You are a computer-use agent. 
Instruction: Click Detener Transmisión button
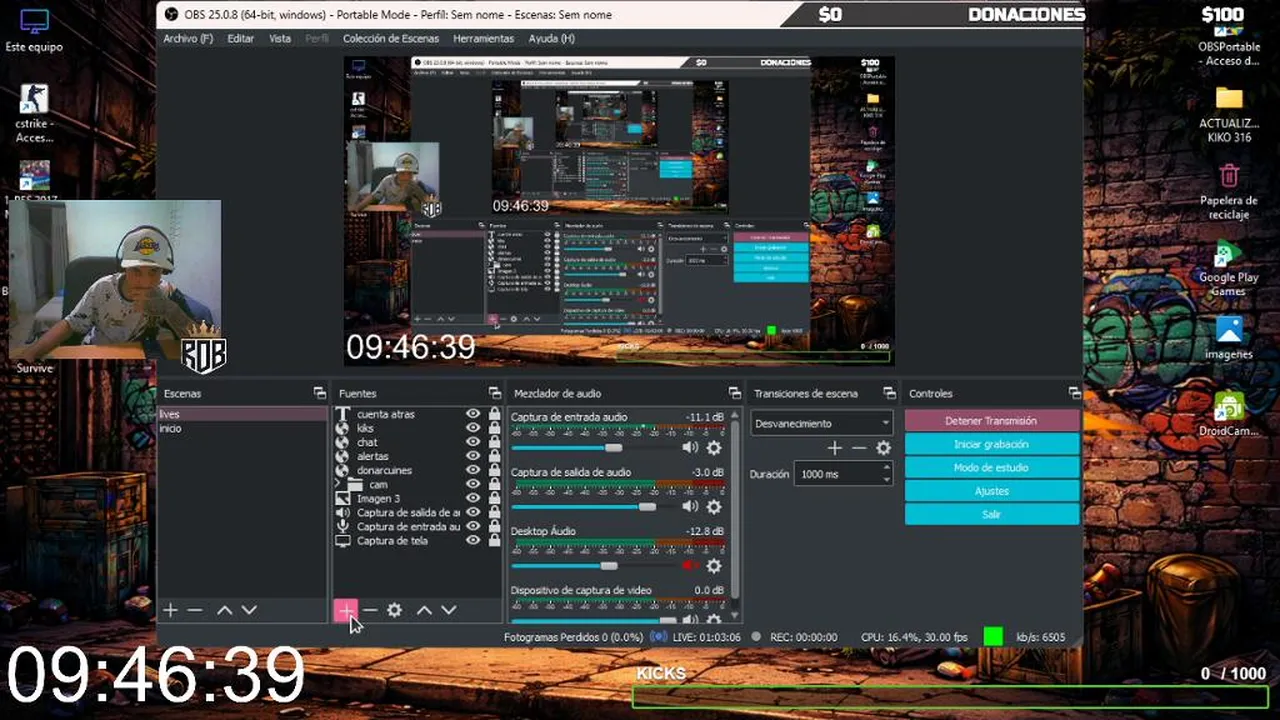[992, 421]
